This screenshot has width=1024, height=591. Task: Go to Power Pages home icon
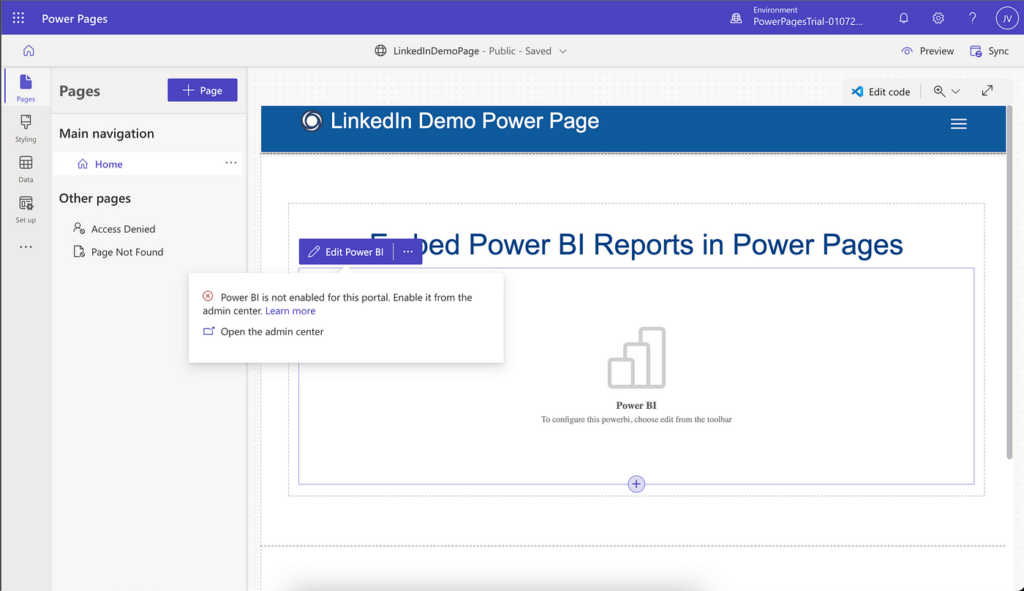[29, 51]
